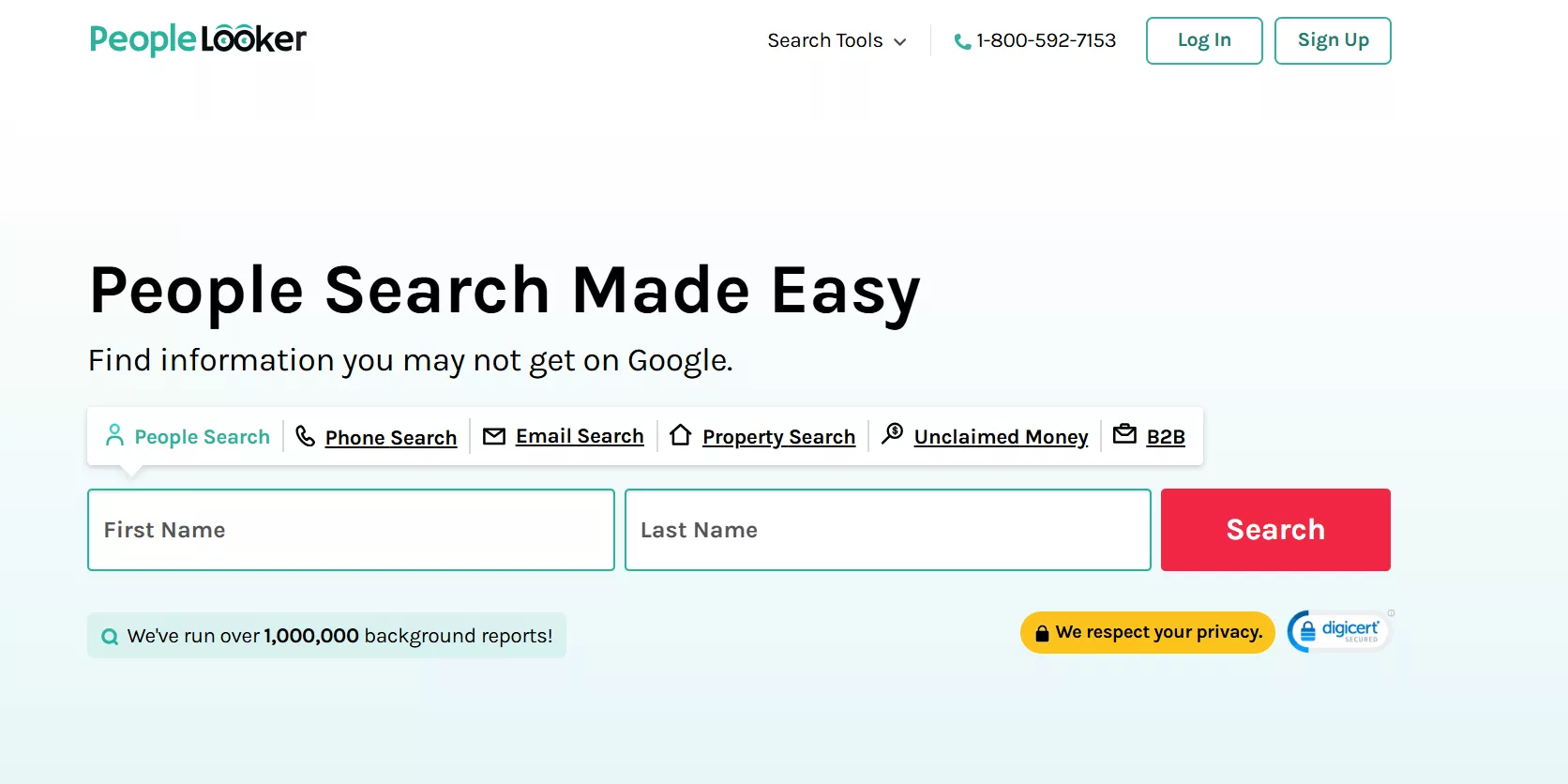Click the person icon on People Search tab

[x=114, y=435]
